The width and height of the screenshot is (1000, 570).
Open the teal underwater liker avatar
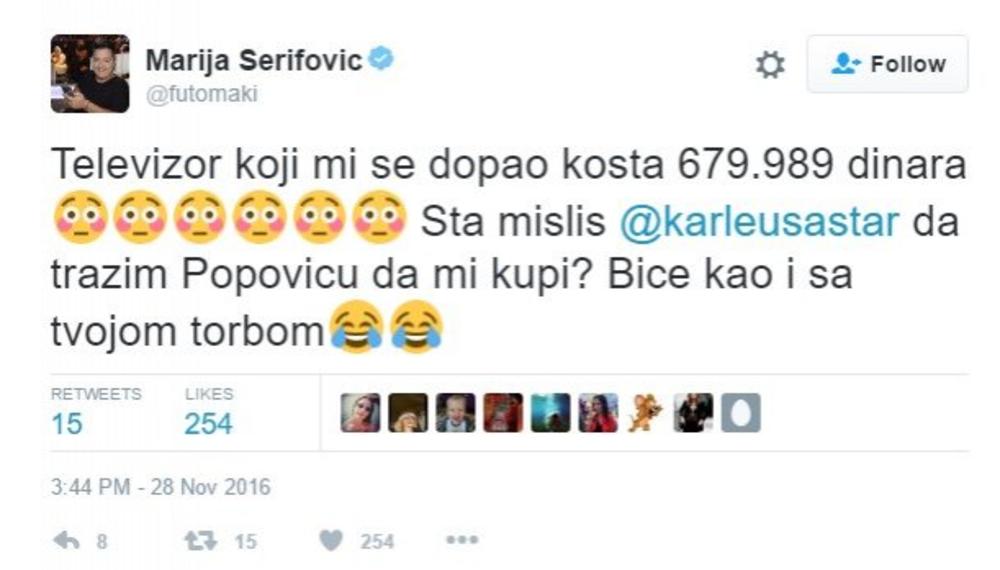[x=550, y=413]
